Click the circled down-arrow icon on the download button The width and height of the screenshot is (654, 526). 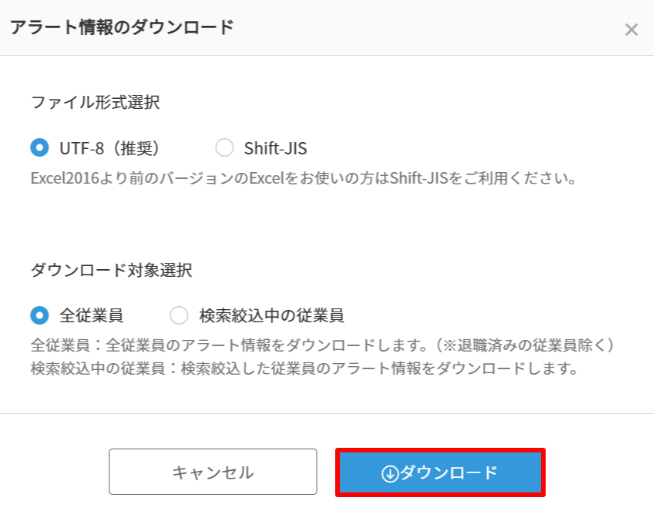pos(390,473)
